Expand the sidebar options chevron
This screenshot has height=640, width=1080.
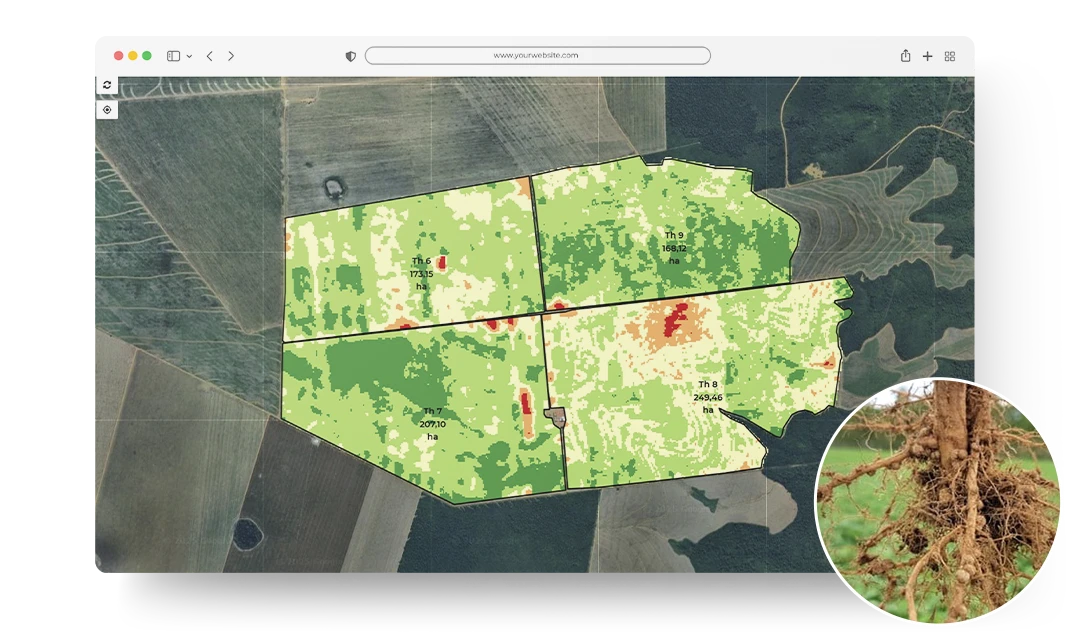tap(189, 57)
